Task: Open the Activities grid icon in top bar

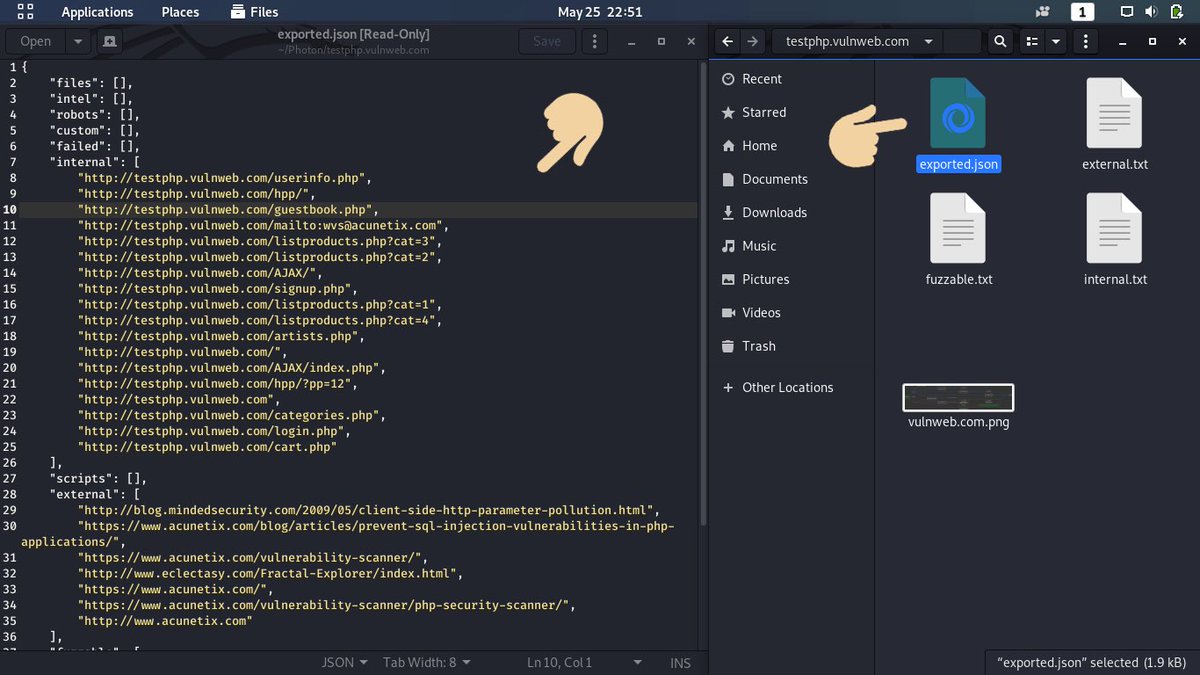Action: [27, 12]
